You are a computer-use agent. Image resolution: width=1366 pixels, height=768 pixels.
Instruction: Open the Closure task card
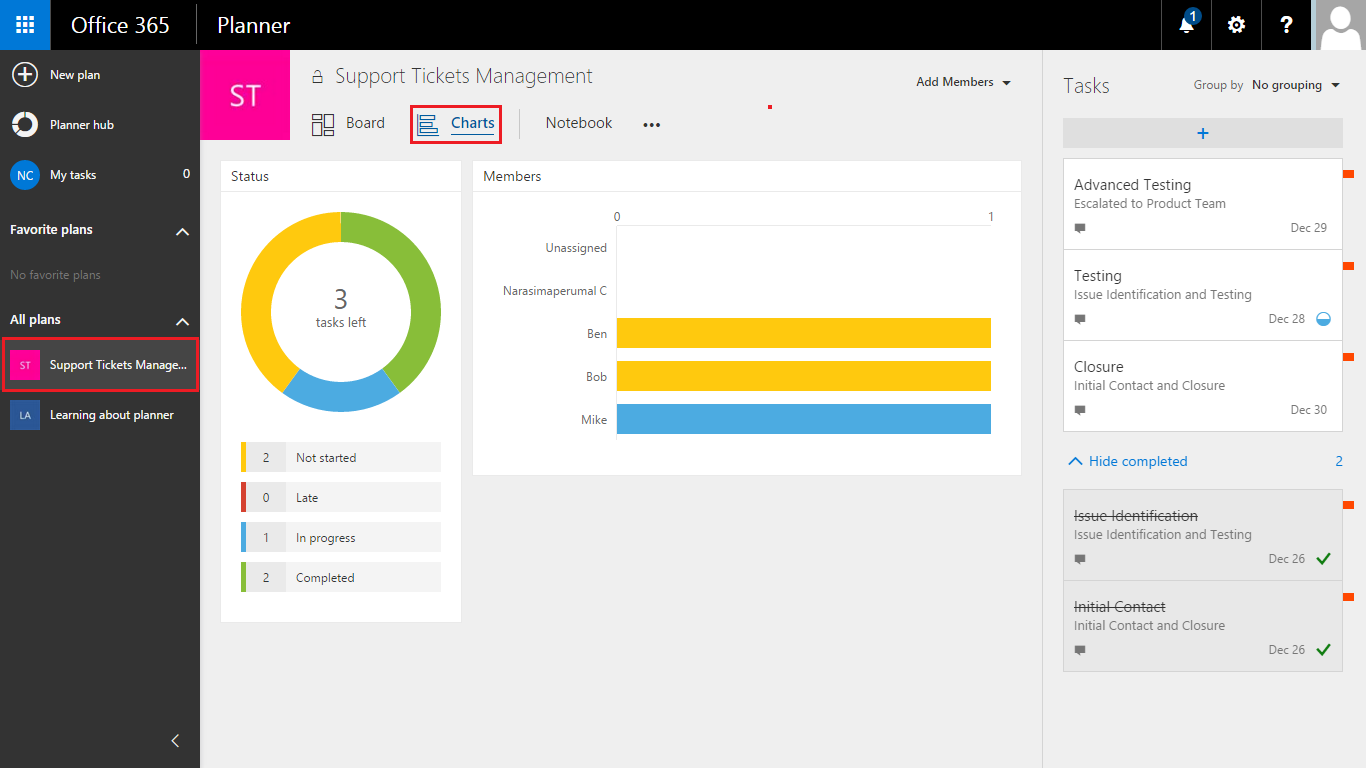[1203, 386]
